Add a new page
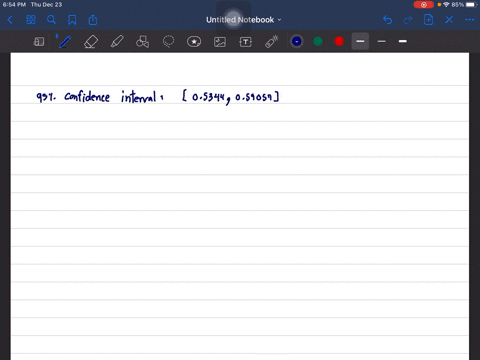The height and width of the screenshot is (360, 480). pyautogui.click(x=428, y=20)
